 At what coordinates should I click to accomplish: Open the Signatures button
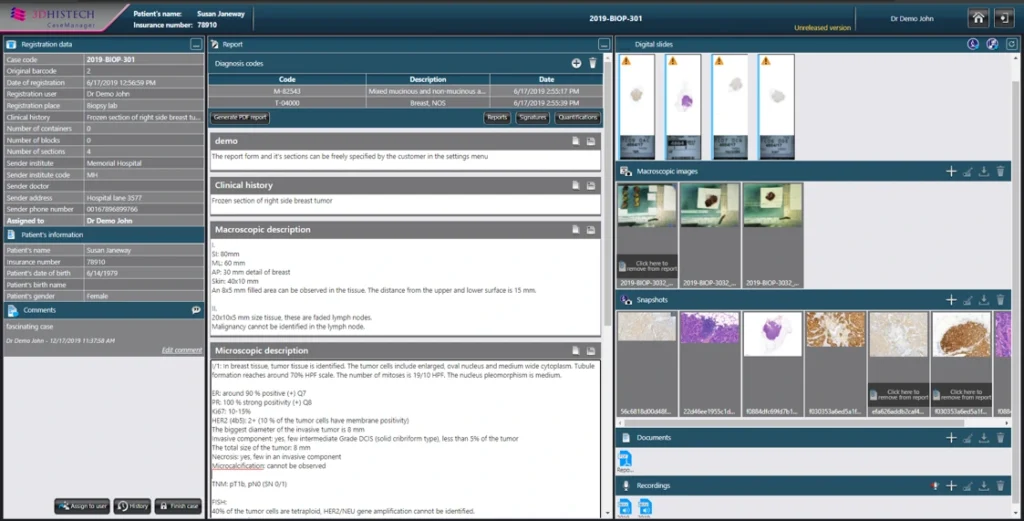532,118
